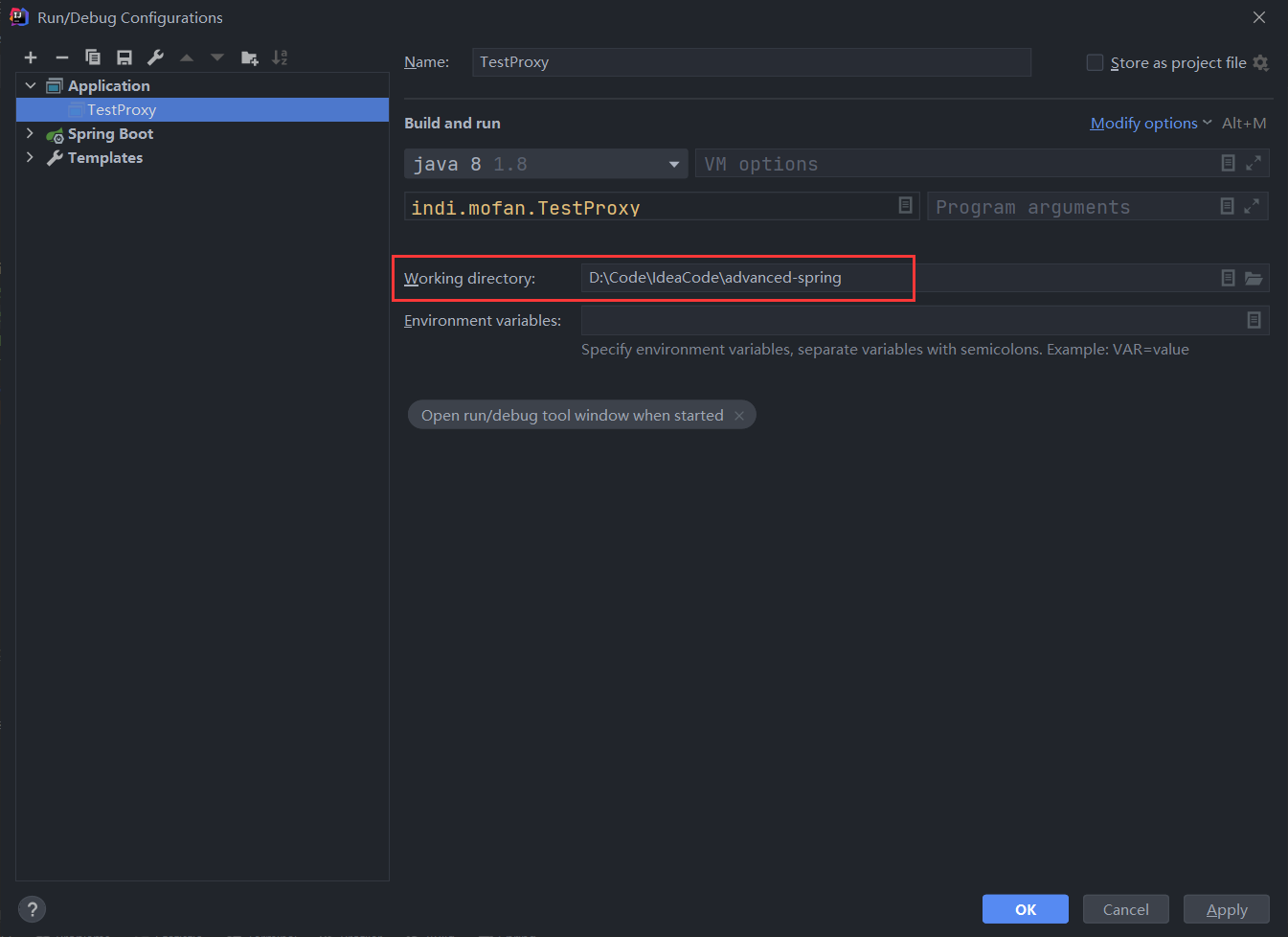Close the Run/Debug Configurations dialog

[1259, 17]
